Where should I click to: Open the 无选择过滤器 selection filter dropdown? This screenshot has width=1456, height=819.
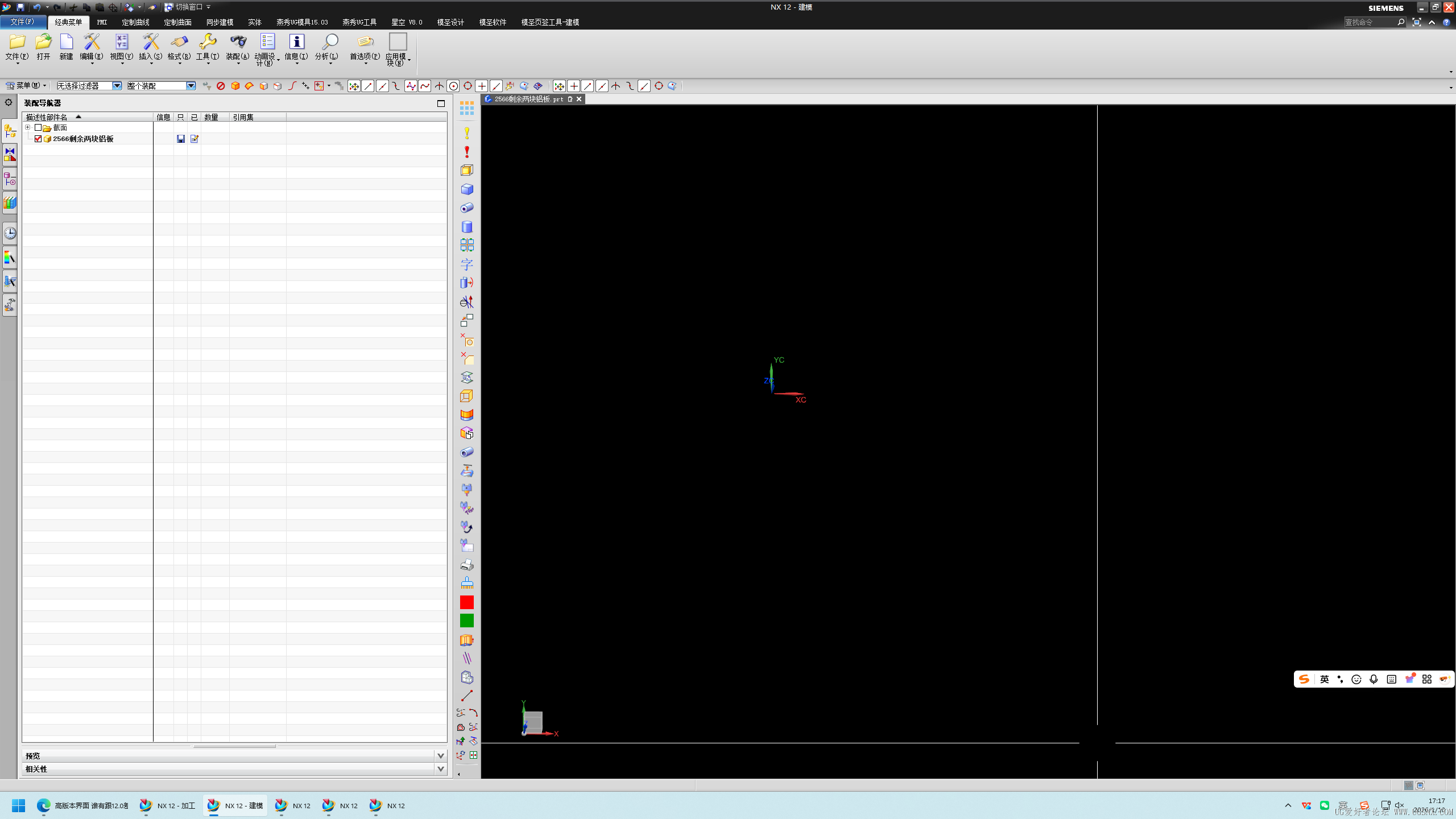point(117,86)
